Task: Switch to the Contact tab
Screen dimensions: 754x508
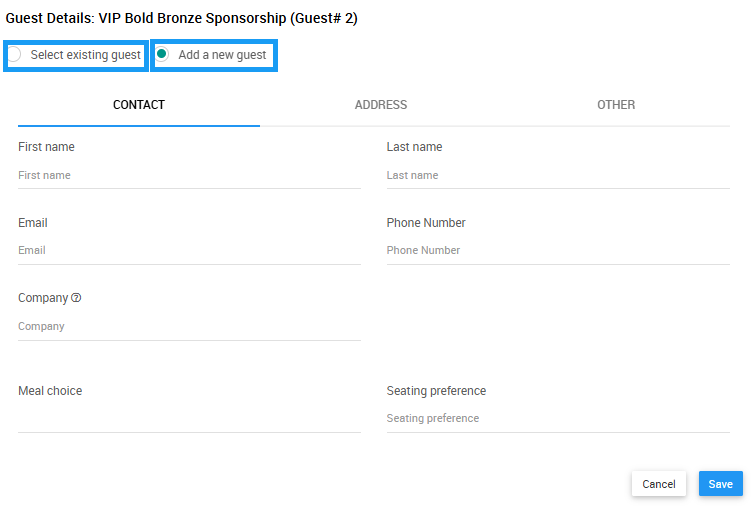Action: tap(139, 105)
